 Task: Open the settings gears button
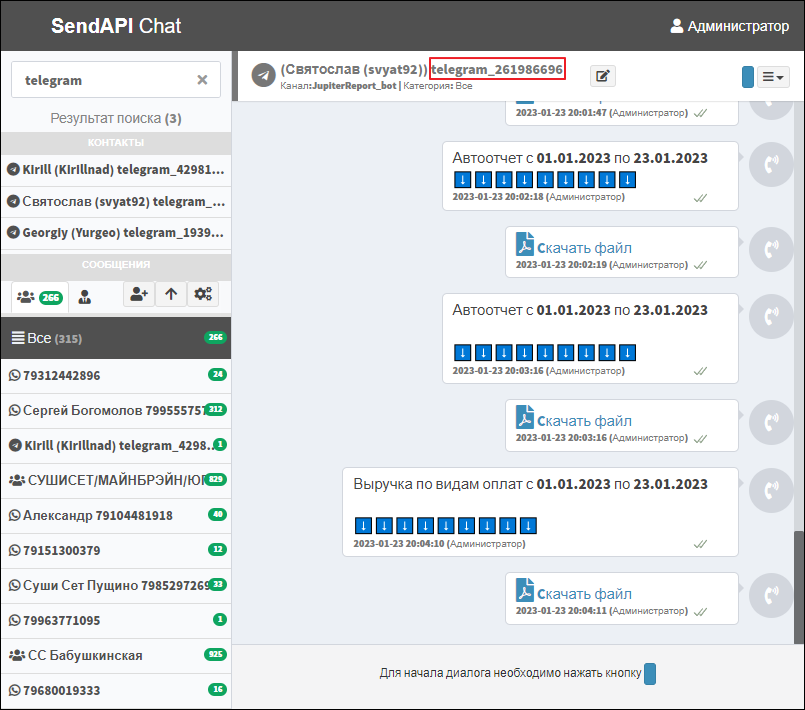point(203,294)
